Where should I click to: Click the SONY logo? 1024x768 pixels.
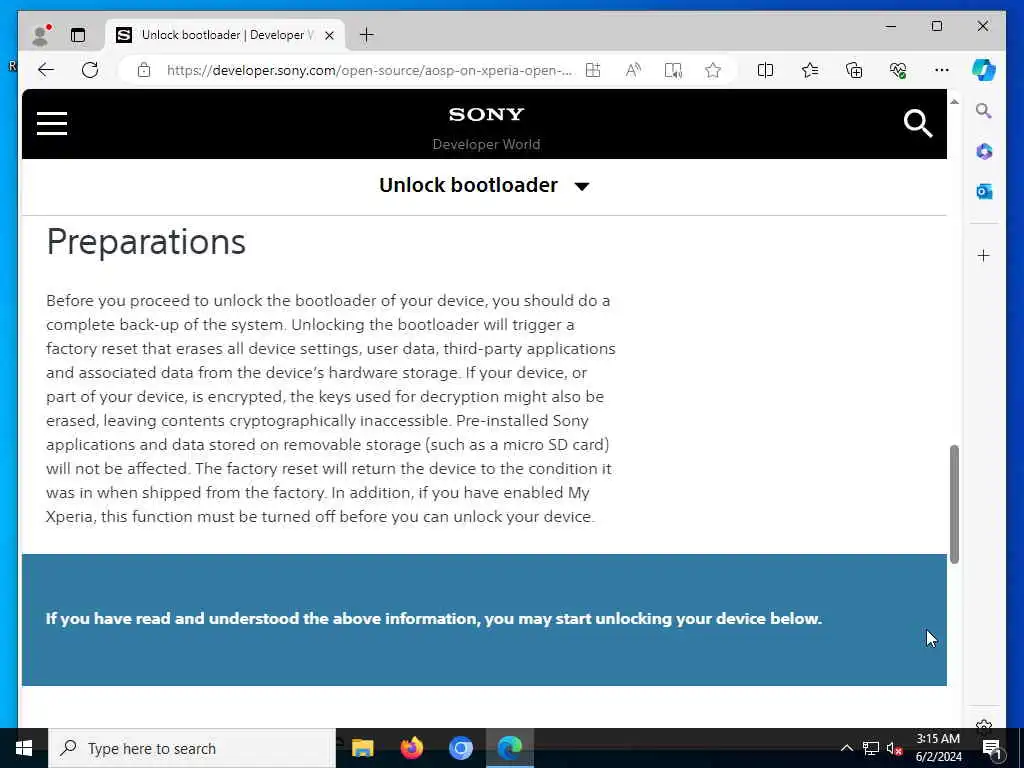(x=486, y=115)
